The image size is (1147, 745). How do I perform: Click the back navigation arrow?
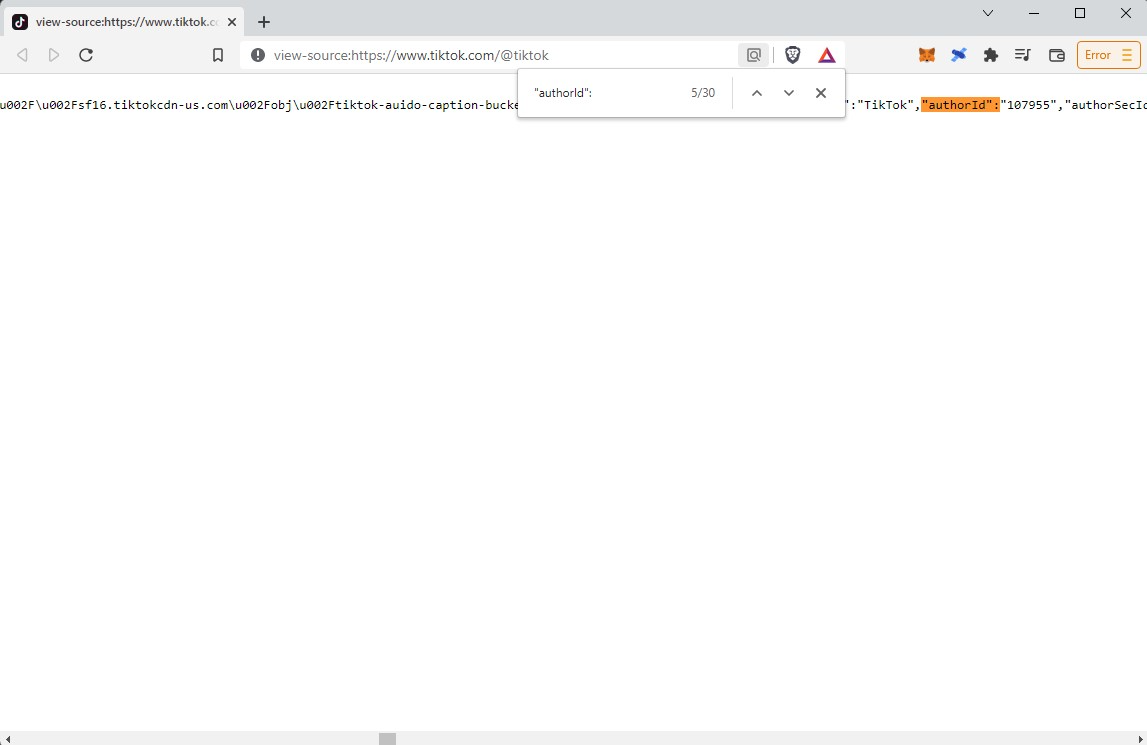[22, 55]
